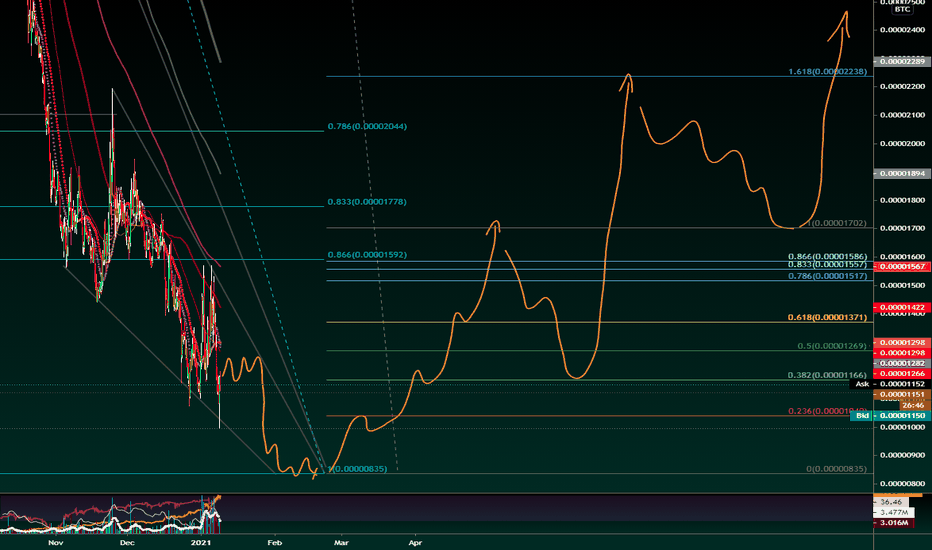Screen dimensions: 932x550
Task: Click the gray 0.00002289 price tag
Action: pos(902,61)
